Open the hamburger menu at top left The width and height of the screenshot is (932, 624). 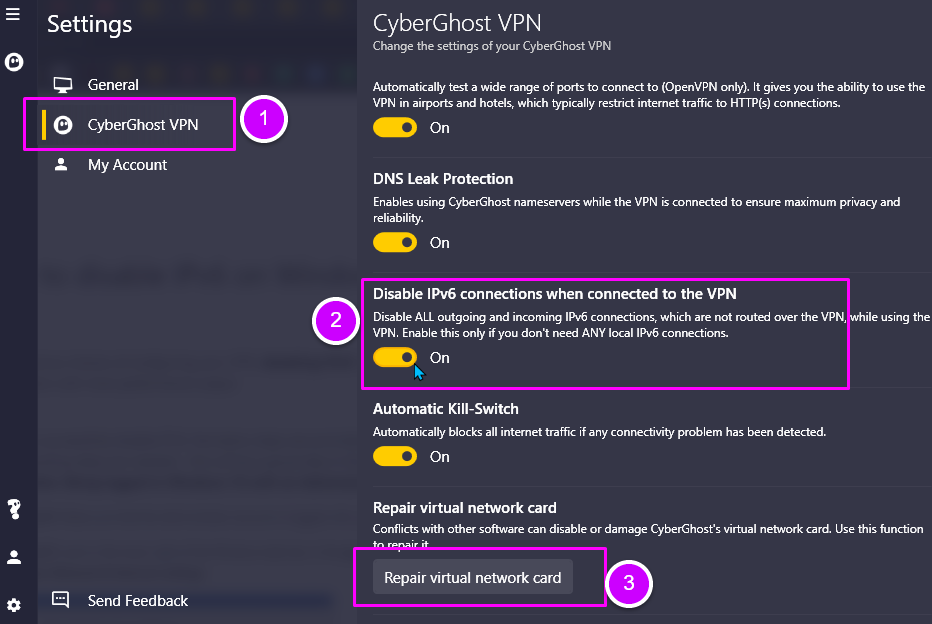click(13, 14)
